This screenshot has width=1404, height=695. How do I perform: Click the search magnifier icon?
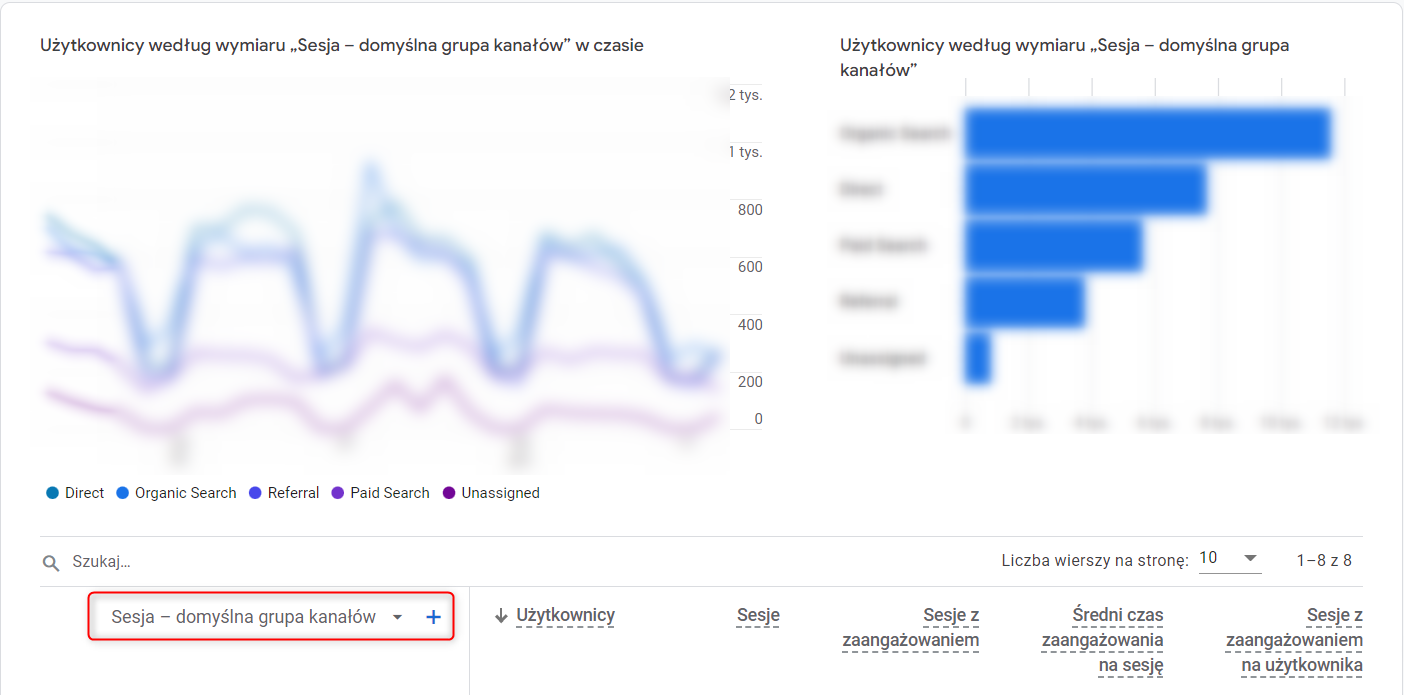[x=51, y=563]
